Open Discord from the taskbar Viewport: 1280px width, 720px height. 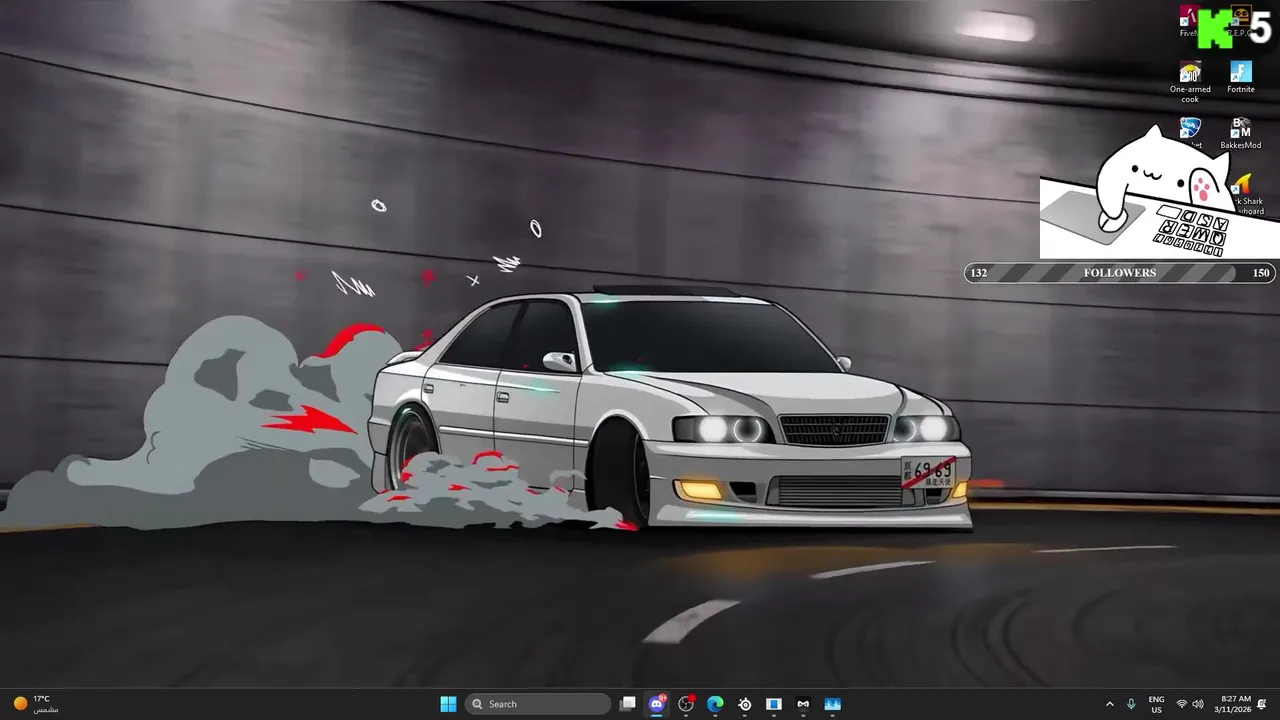pos(657,704)
